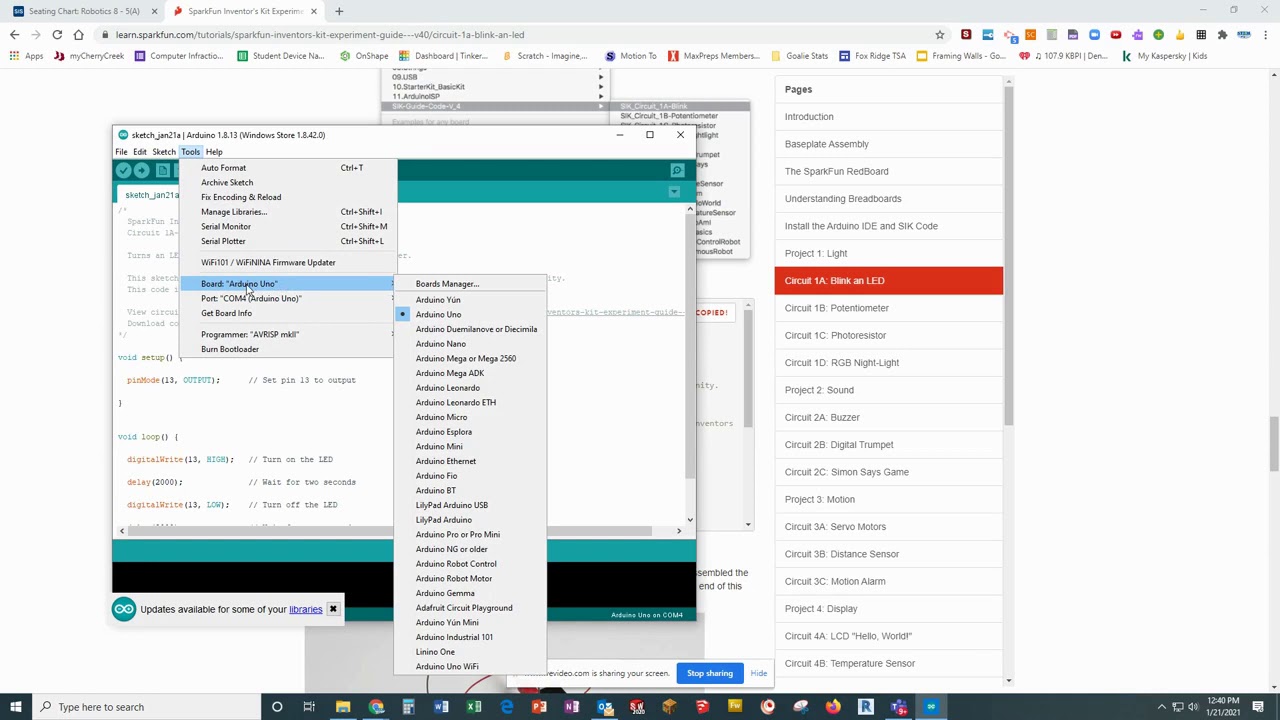Viewport: 1280px width, 720px height.
Task: Open the Serial Monitor magnifier icon
Action: tap(677, 171)
